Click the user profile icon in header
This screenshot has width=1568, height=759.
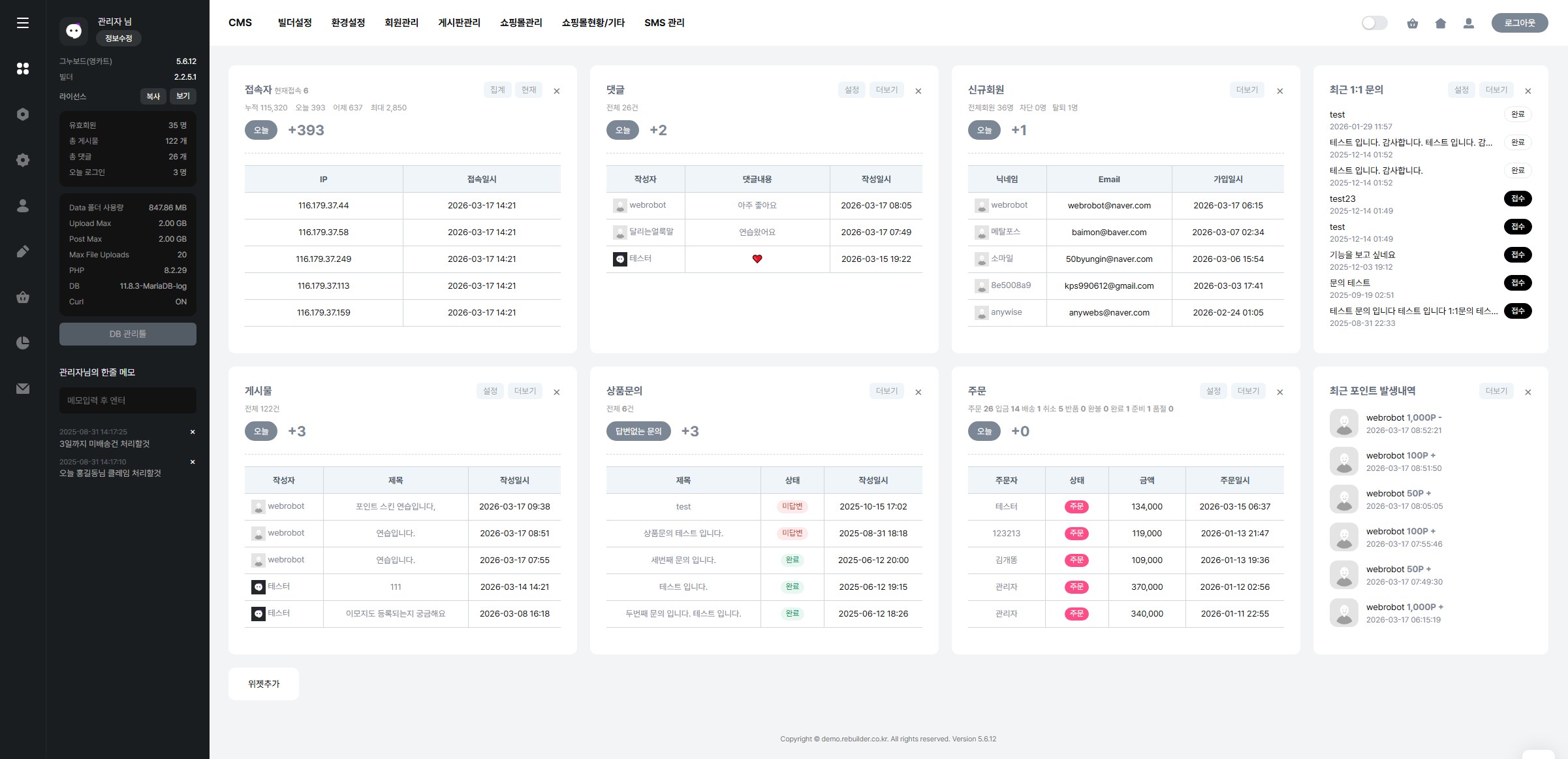tap(1469, 24)
